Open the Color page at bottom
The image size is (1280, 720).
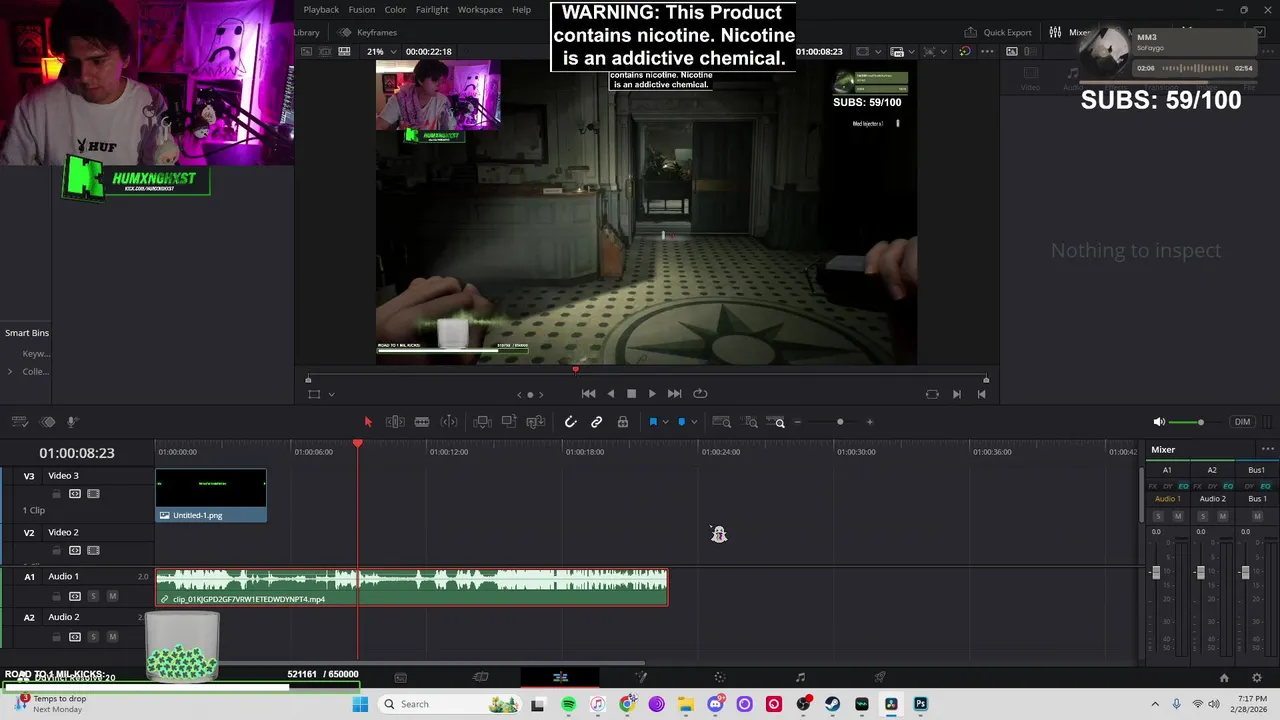(720, 677)
